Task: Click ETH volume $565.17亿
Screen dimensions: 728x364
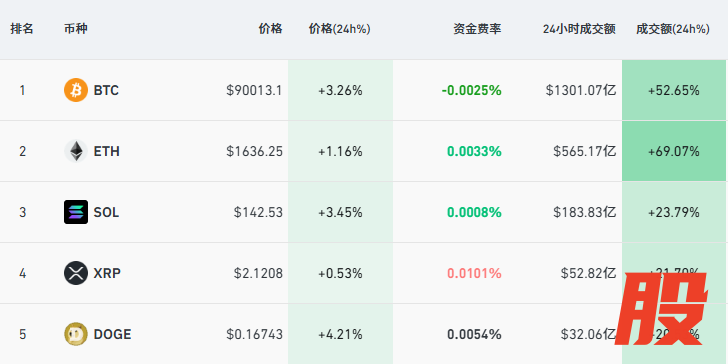Action: (x=585, y=151)
